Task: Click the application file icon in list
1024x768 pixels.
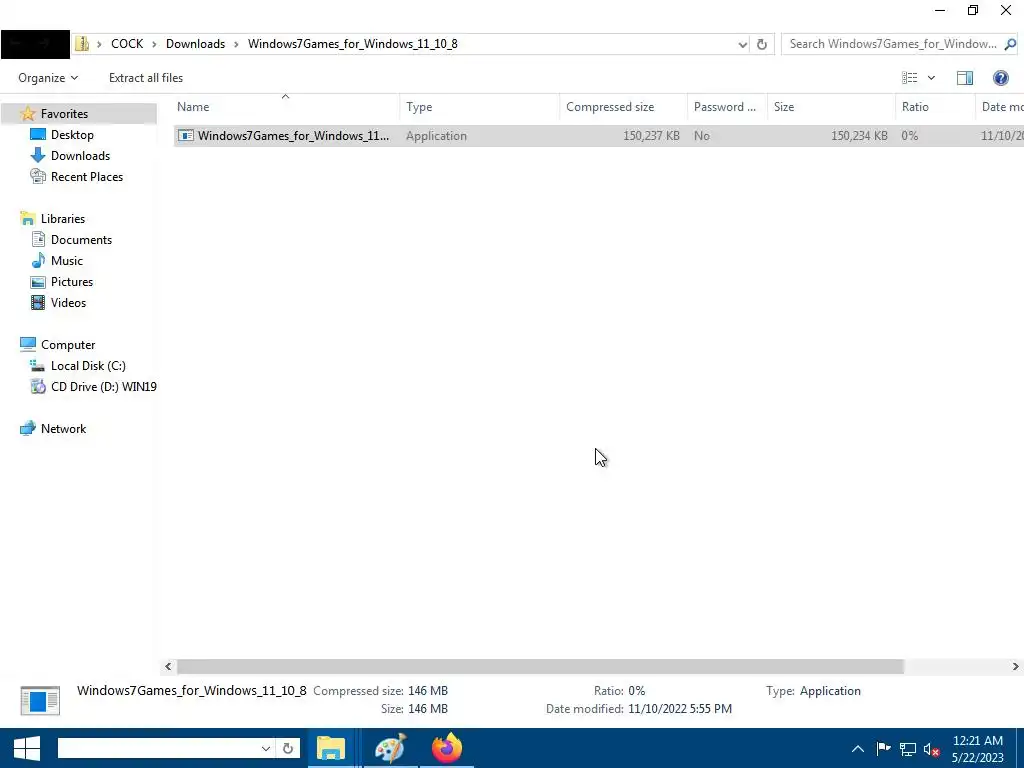Action: tap(186, 136)
